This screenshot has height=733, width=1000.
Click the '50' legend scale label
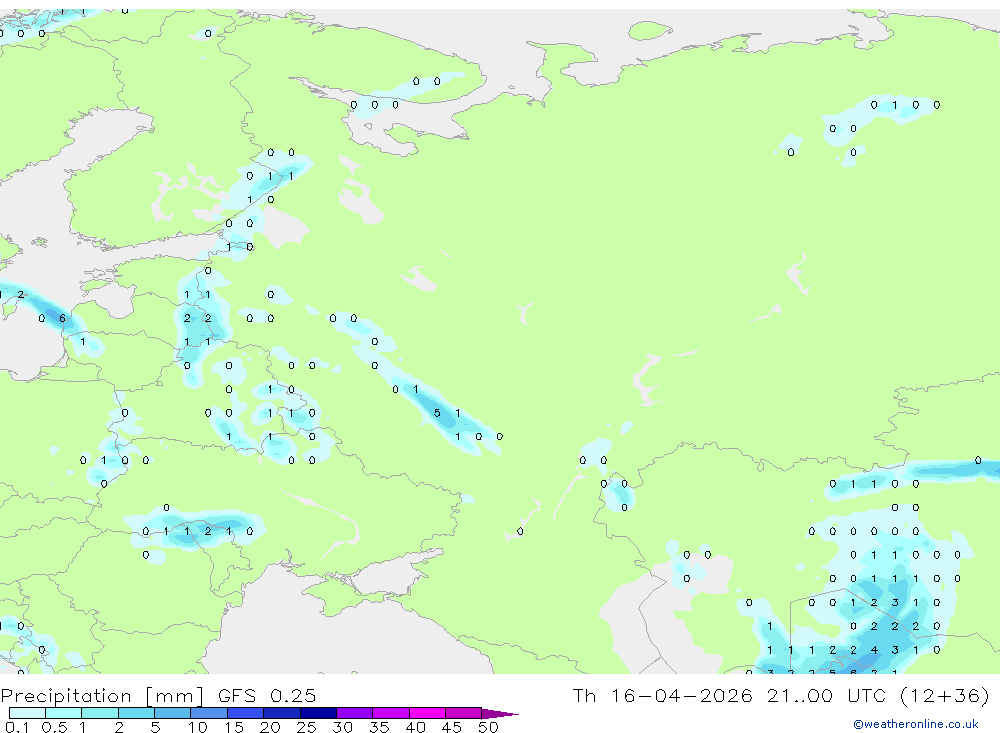(x=488, y=727)
